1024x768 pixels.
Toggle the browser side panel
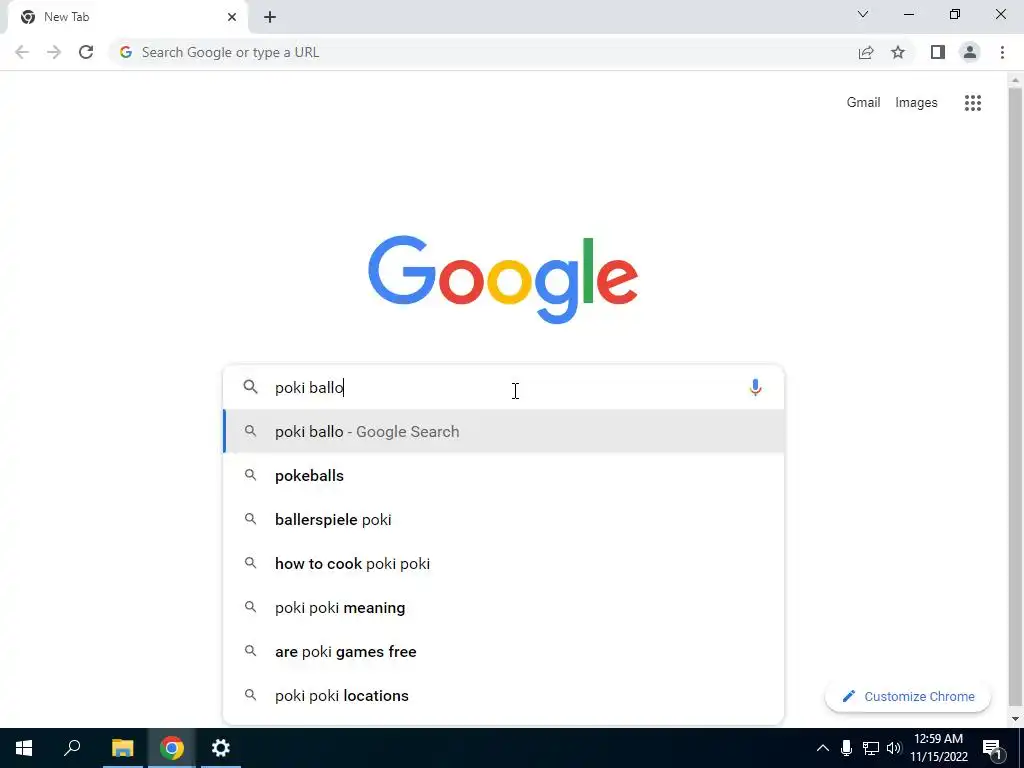[938, 52]
